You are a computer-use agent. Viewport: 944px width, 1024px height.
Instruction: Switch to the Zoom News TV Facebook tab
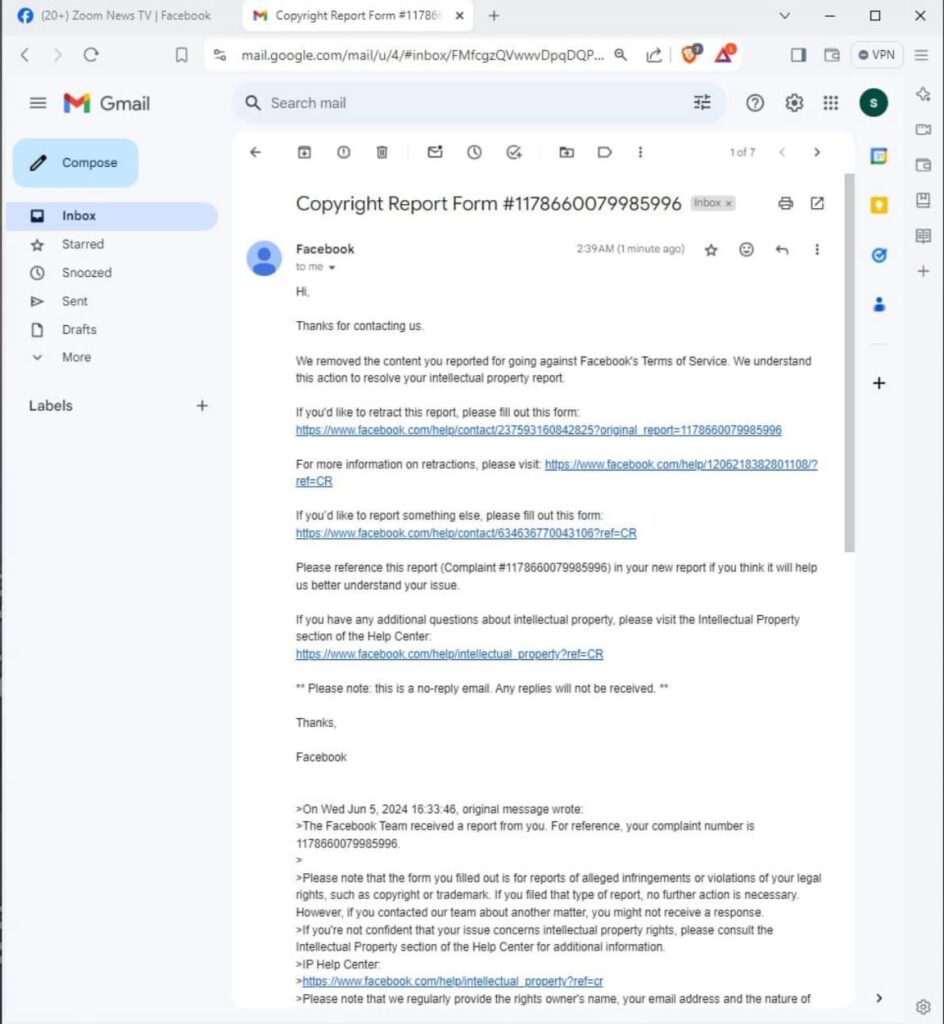tap(116, 16)
